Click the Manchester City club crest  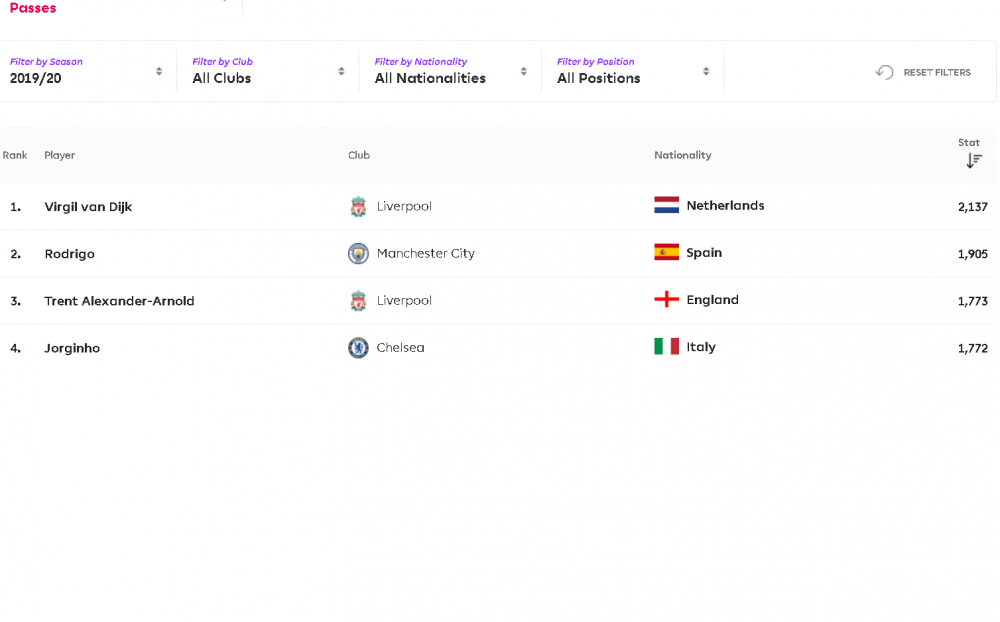(358, 254)
